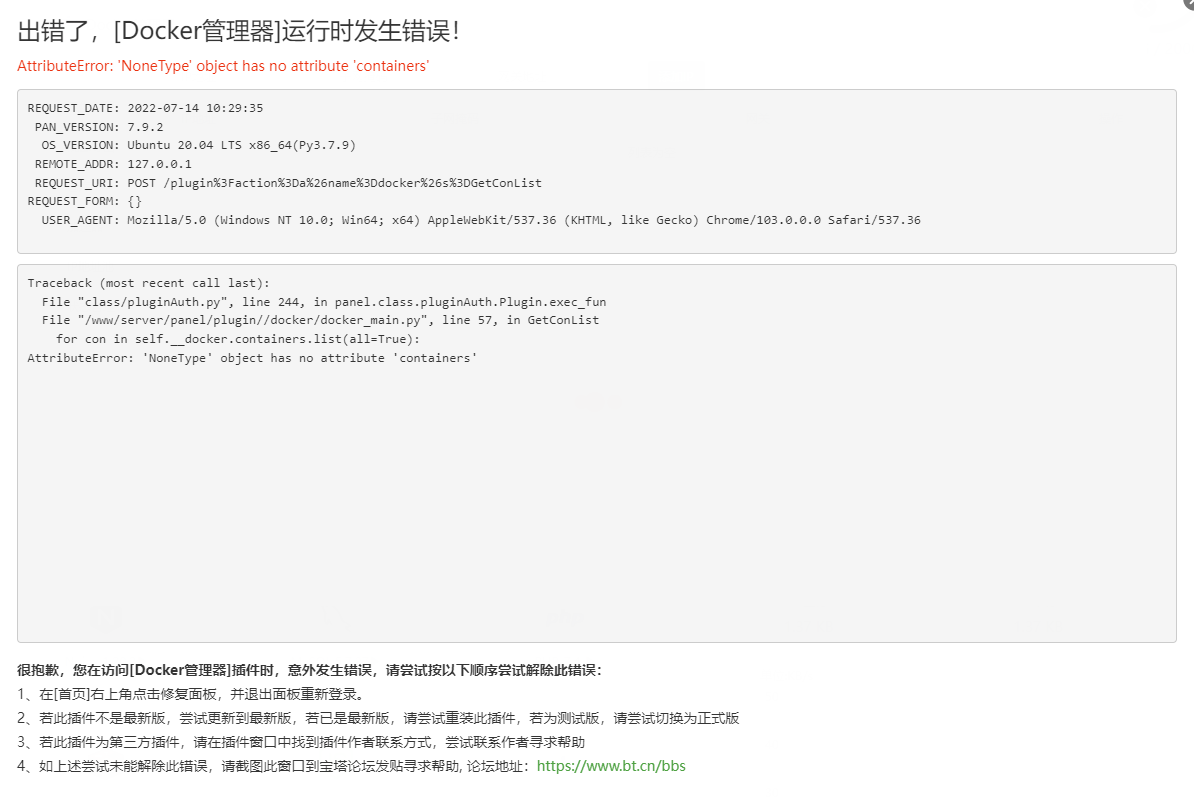1194x800 pixels.
Task: Click step 1 about 修复面板 and re-login
Action: 193,694
